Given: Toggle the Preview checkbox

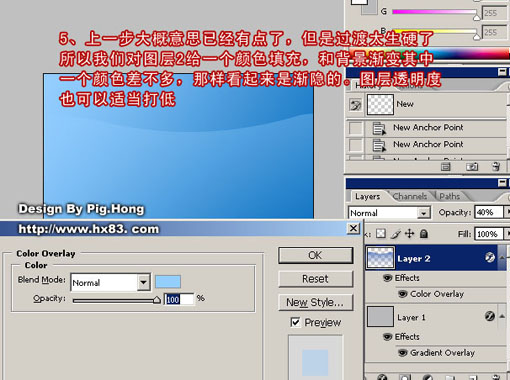Looking at the screenshot, I should click(295, 322).
